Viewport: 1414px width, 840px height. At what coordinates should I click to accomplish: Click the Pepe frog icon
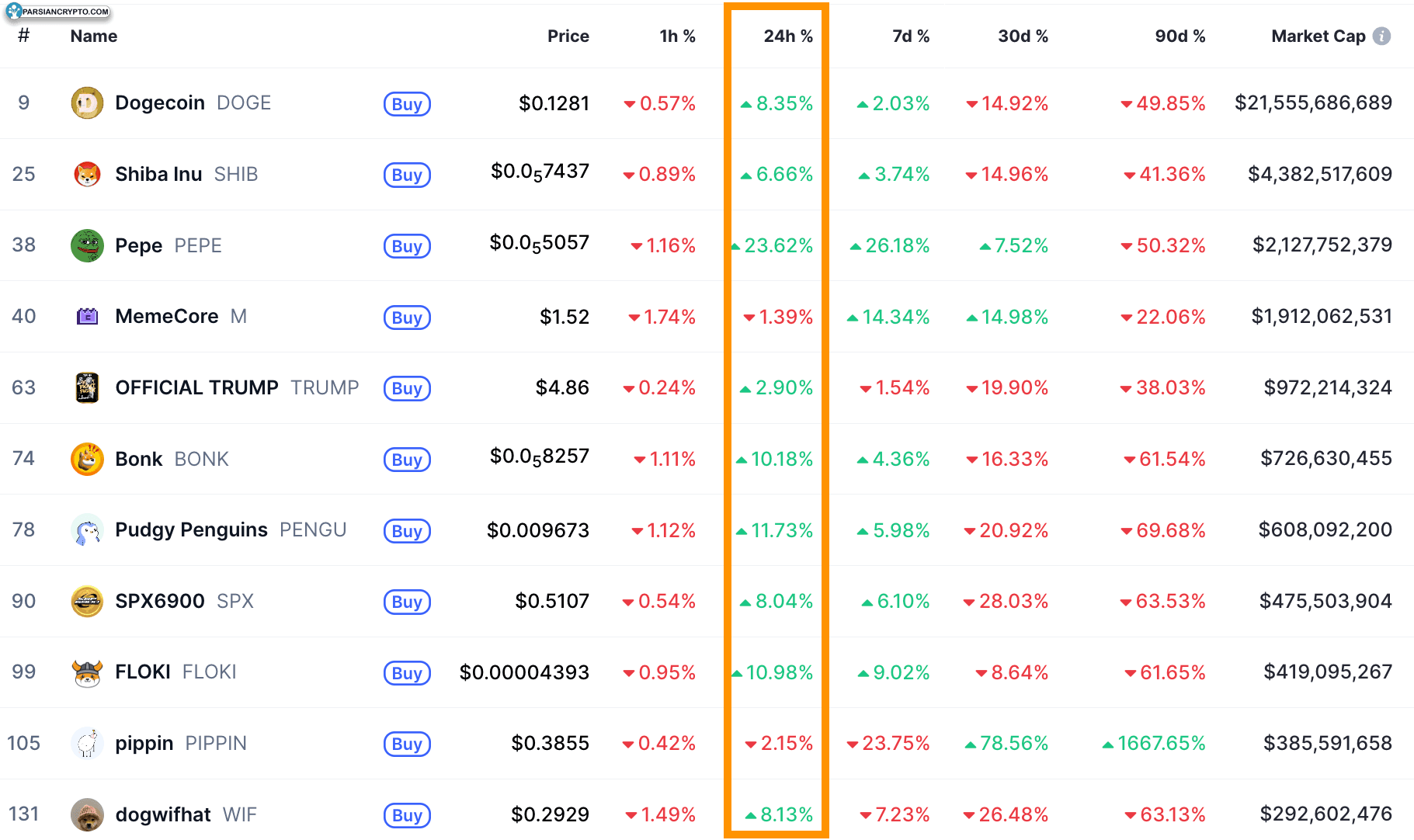pyautogui.click(x=87, y=245)
